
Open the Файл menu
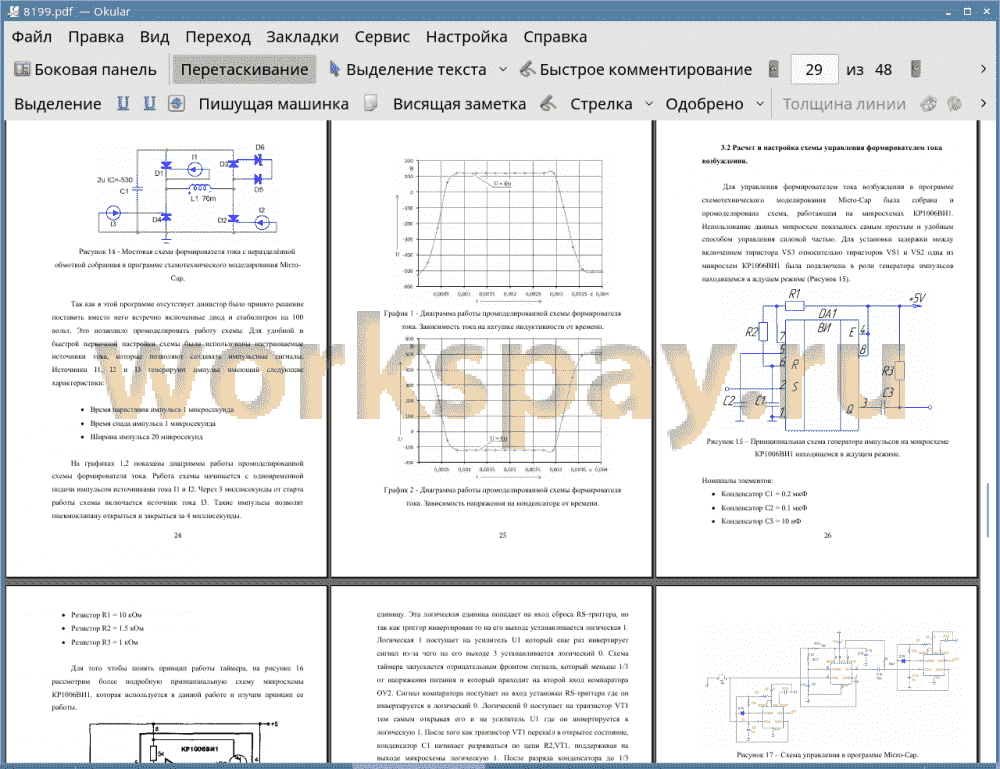tap(32, 37)
